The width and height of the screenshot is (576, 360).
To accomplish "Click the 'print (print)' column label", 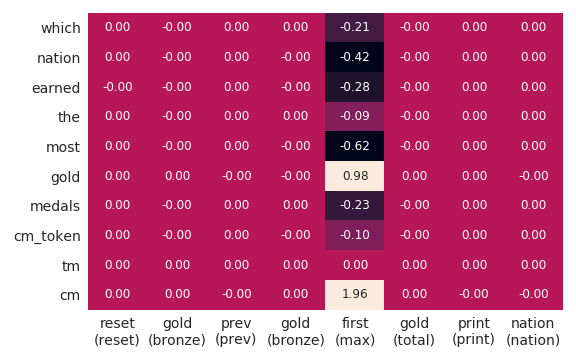I will point(474,331).
